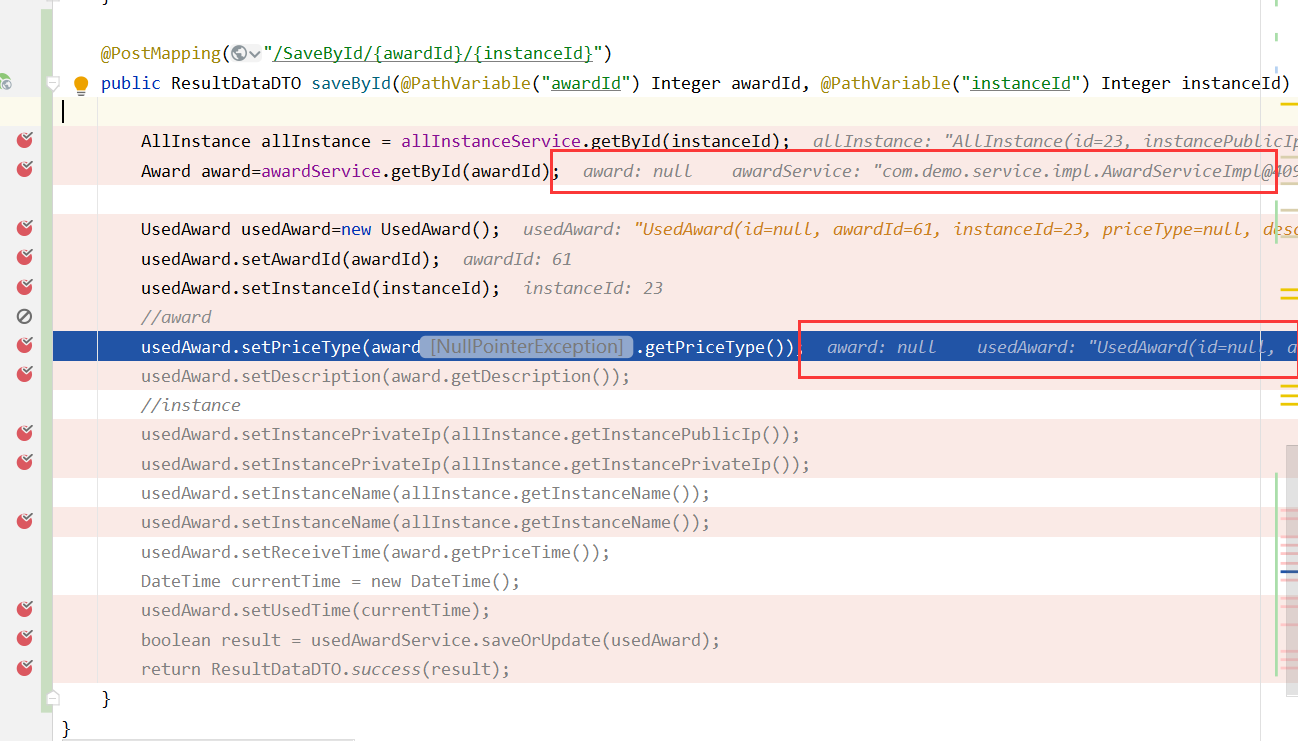This screenshot has width=1298, height=741.
Task: Click inline awardService 'com.demo.service.impl.AwardServiceImpl' value
Action: [1015, 171]
